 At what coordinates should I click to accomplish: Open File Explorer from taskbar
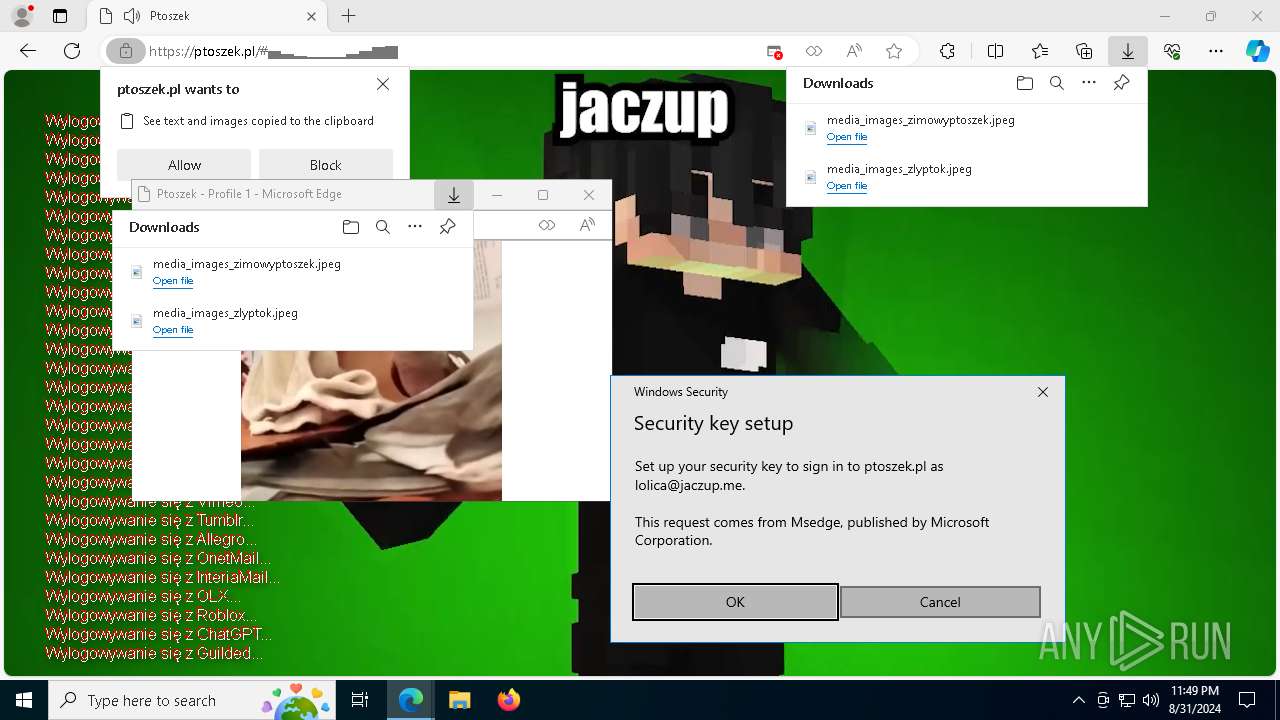coord(459,700)
